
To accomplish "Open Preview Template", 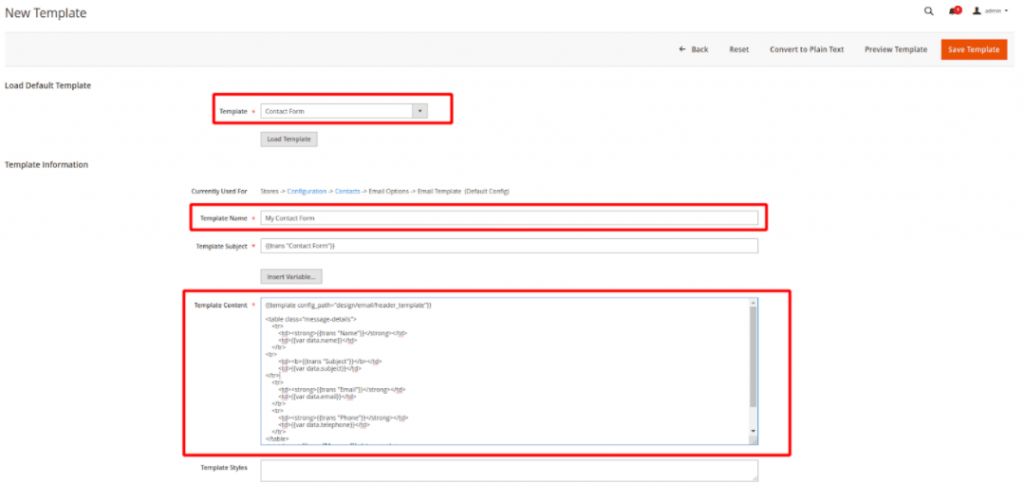I will tap(896, 49).
